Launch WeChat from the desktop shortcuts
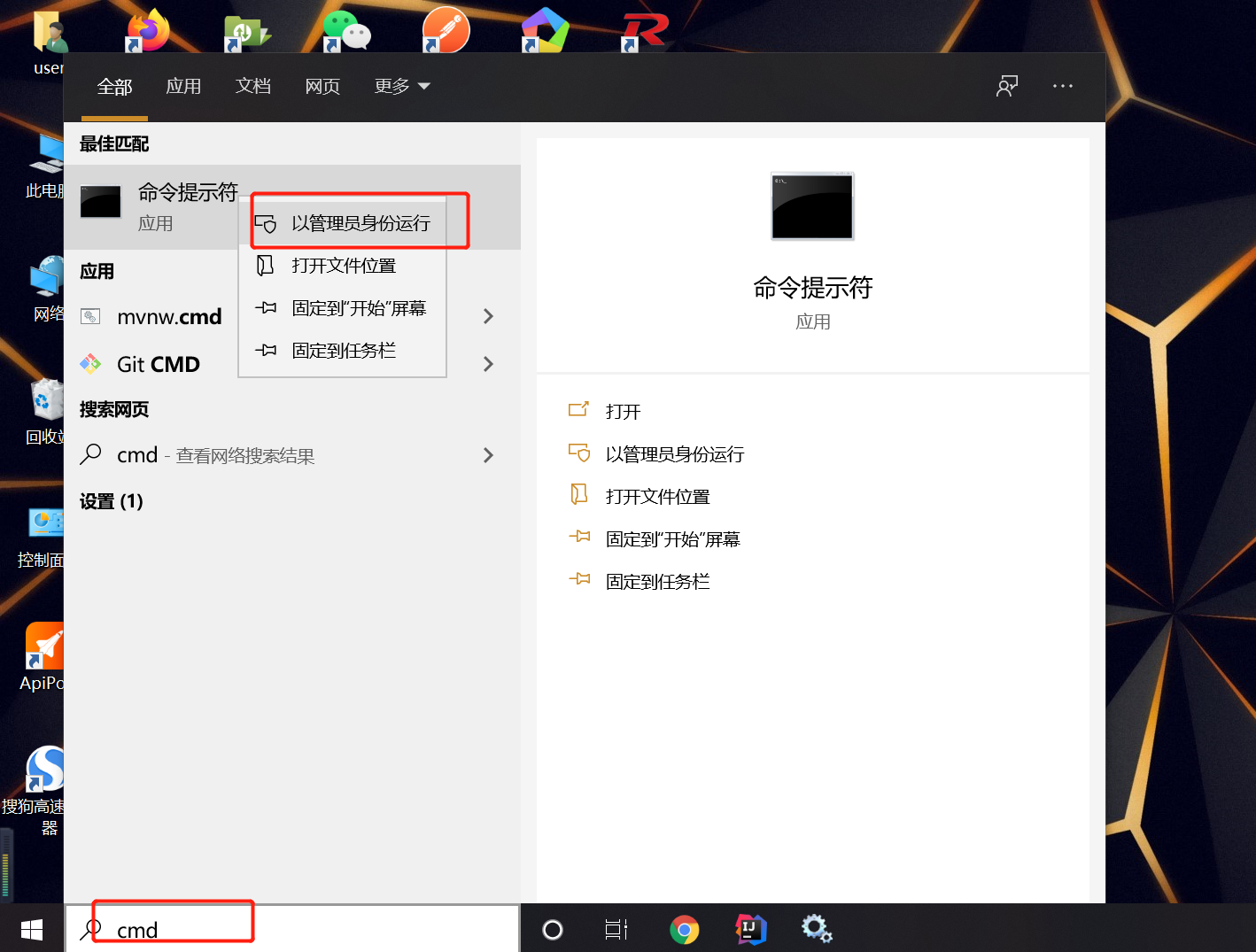 346,28
